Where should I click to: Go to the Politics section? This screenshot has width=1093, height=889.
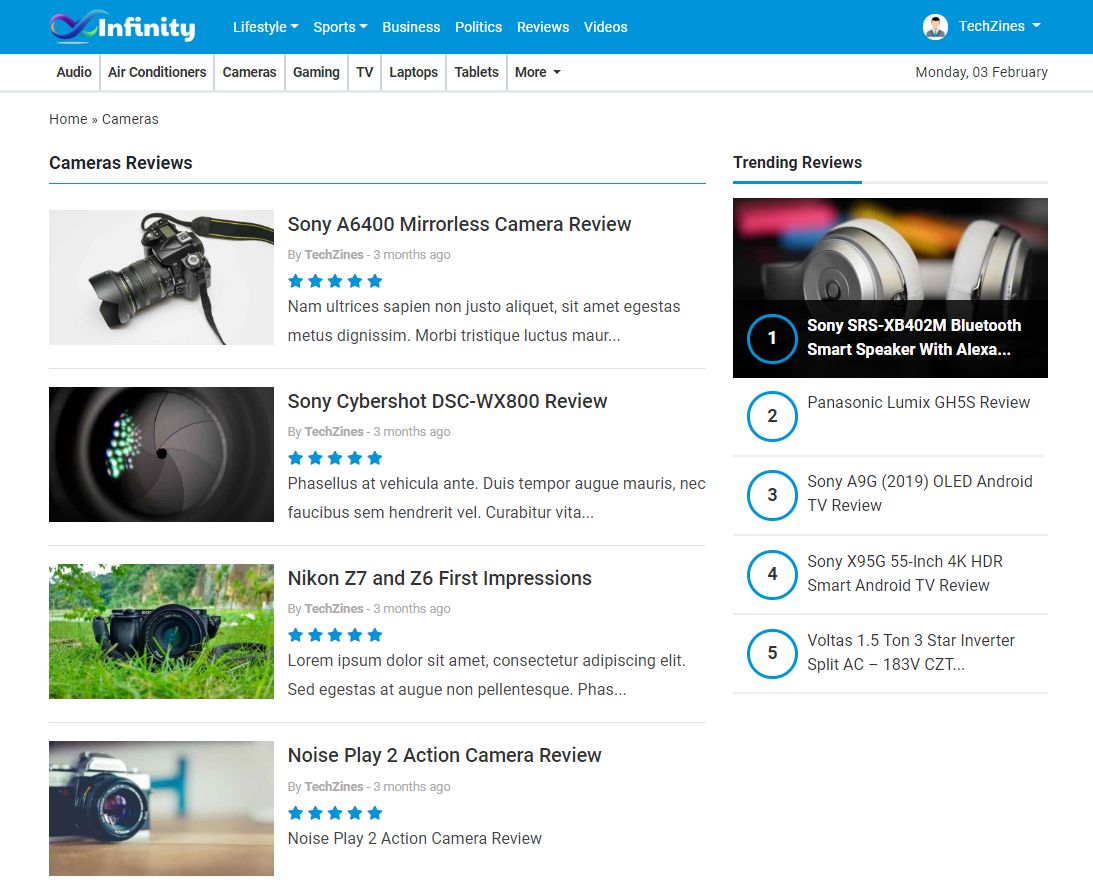click(x=478, y=26)
